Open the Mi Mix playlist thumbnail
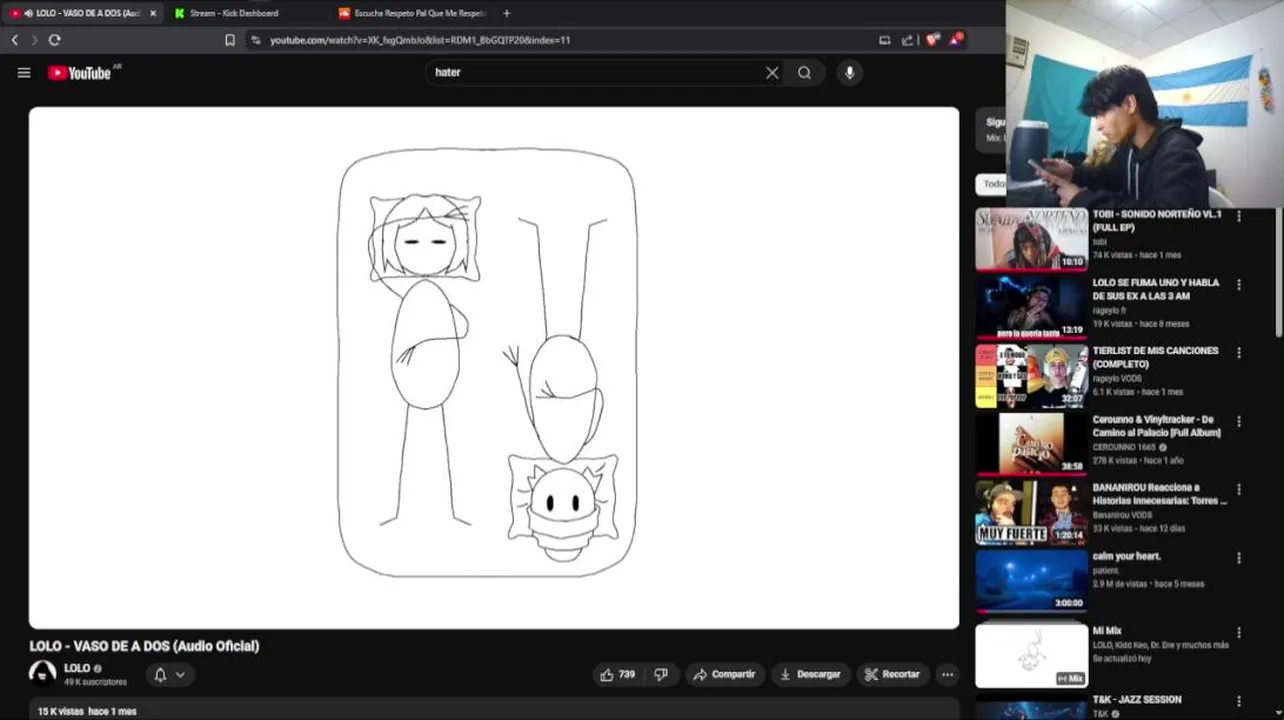The width and height of the screenshot is (1284, 720). point(1031,655)
